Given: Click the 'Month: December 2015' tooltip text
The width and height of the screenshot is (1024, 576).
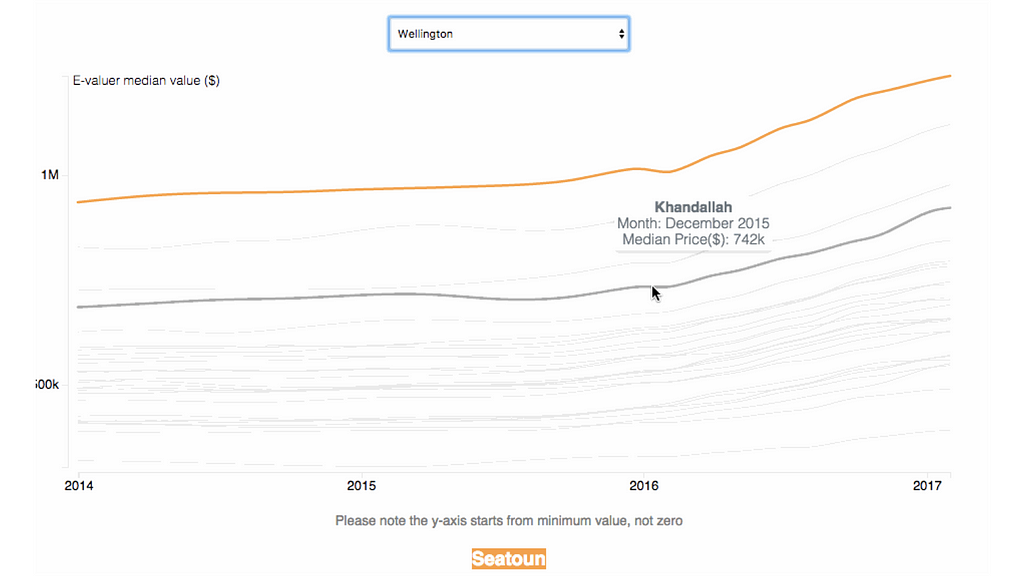Looking at the screenshot, I should 693,223.
